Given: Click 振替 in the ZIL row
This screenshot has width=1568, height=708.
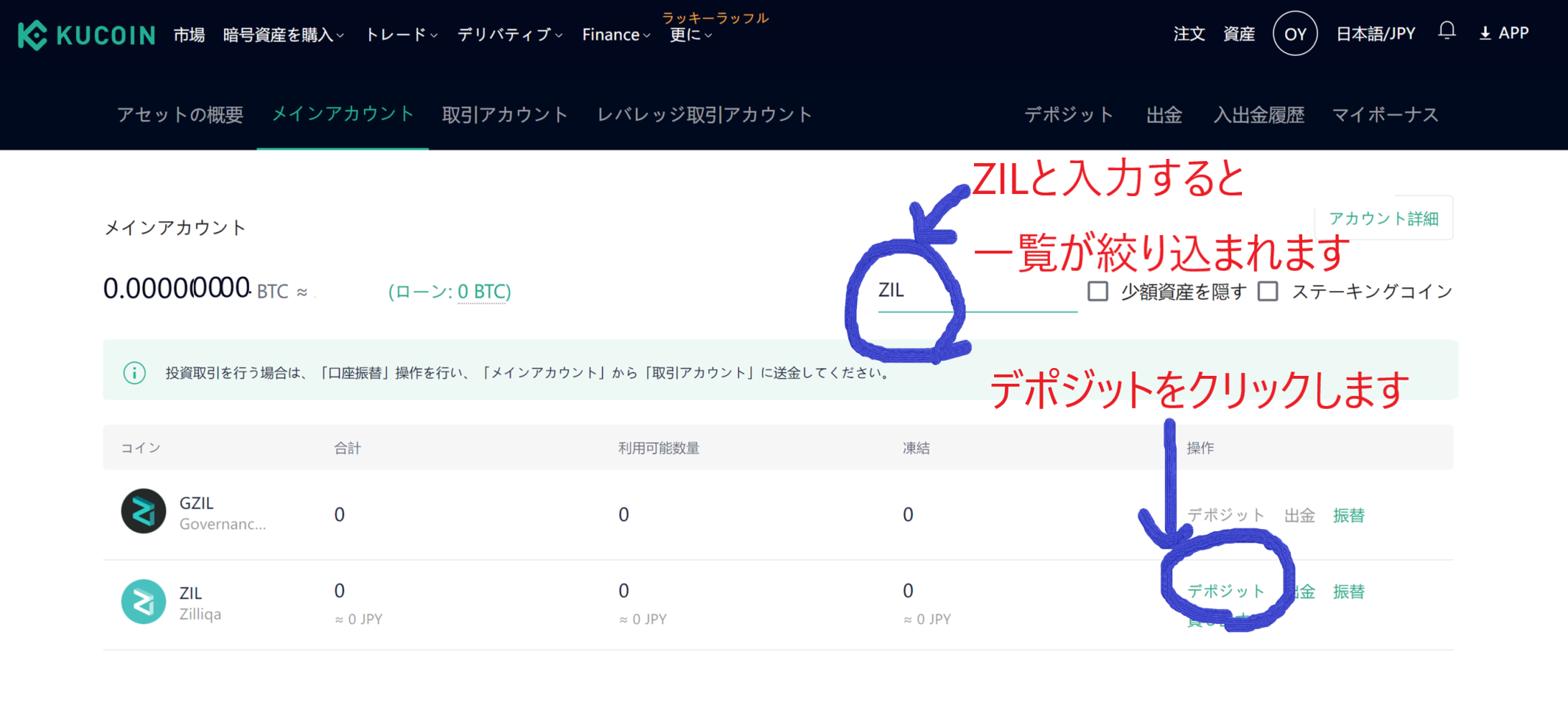Looking at the screenshot, I should [1348, 591].
